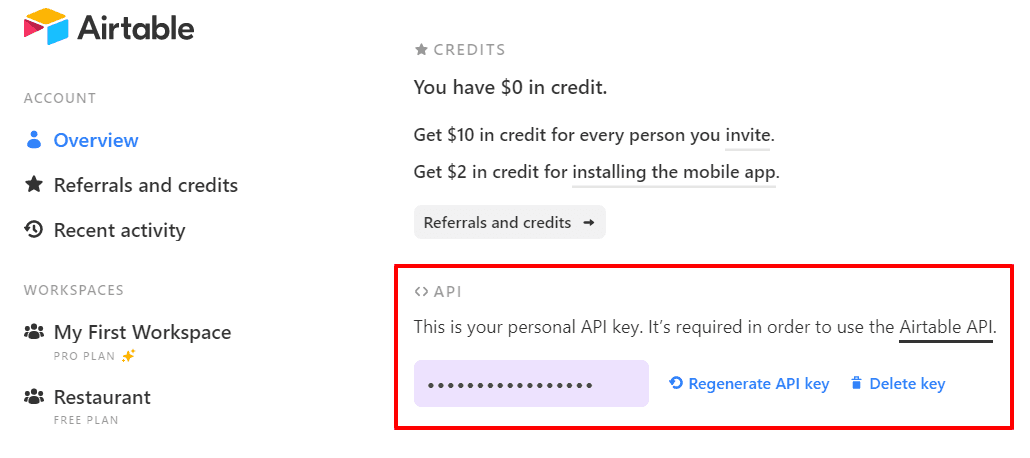Click the star icon beside Referrals and credits
This screenshot has width=1030, height=458.
coord(34,185)
